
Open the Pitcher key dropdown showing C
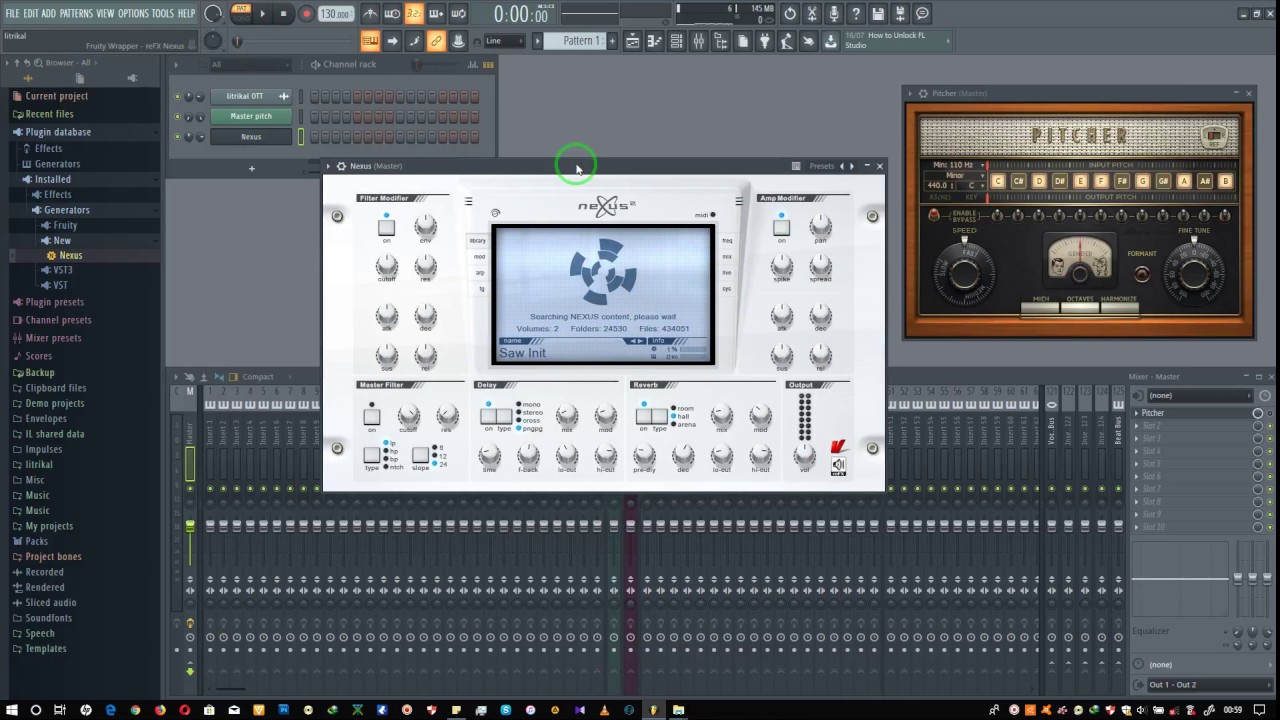pos(970,186)
